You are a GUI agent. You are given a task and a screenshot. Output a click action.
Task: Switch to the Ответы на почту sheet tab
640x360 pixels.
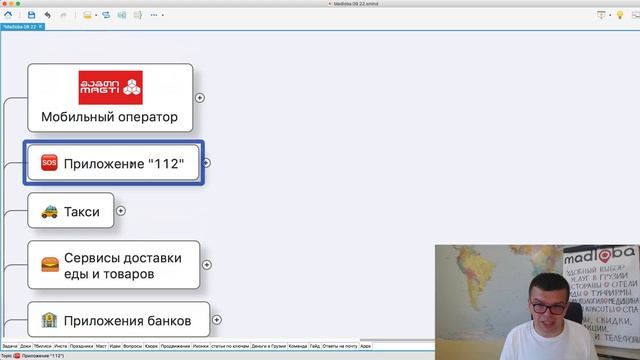340,346
